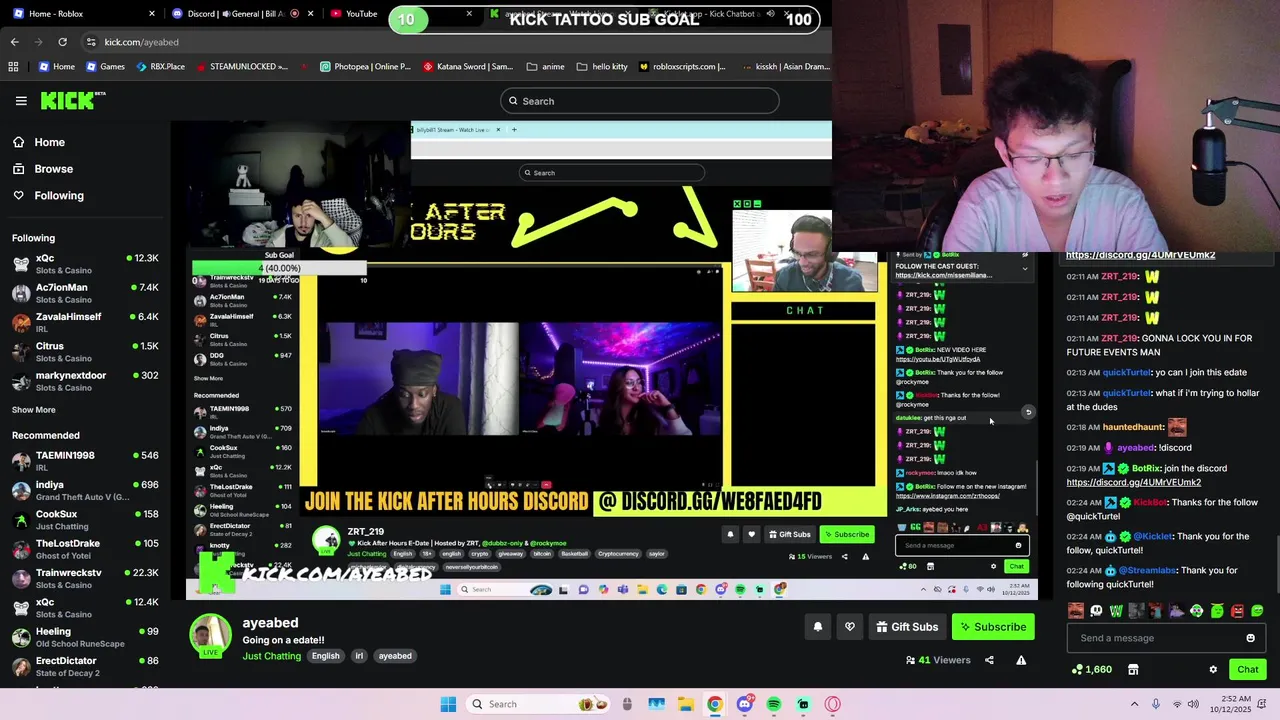Open the anime bookmarks folder
This screenshot has width=1280, height=720.
pyautogui.click(x=545, y=67)
